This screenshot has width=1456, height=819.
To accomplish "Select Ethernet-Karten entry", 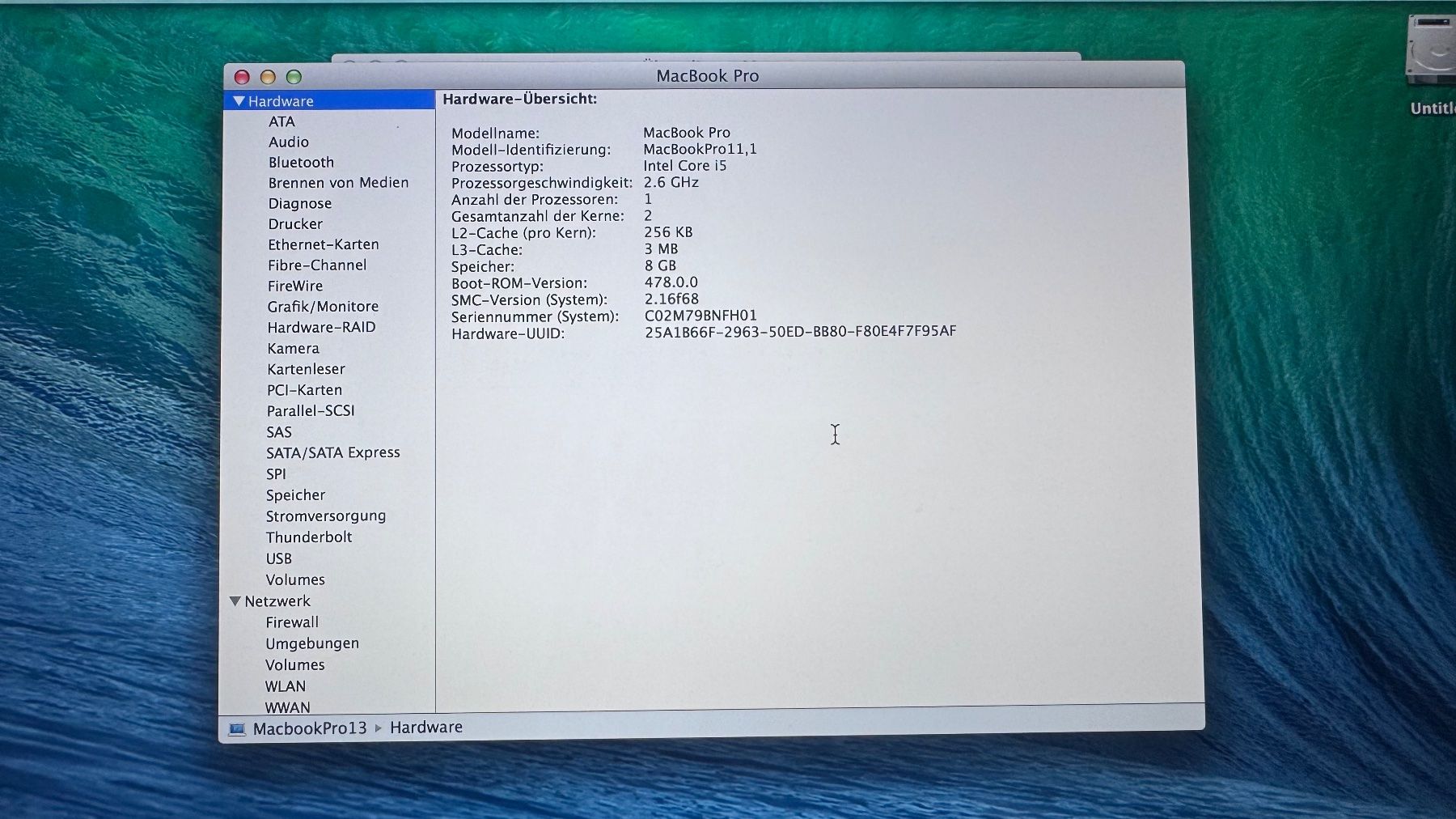I will pyautogui.click(x=324, y=244).
